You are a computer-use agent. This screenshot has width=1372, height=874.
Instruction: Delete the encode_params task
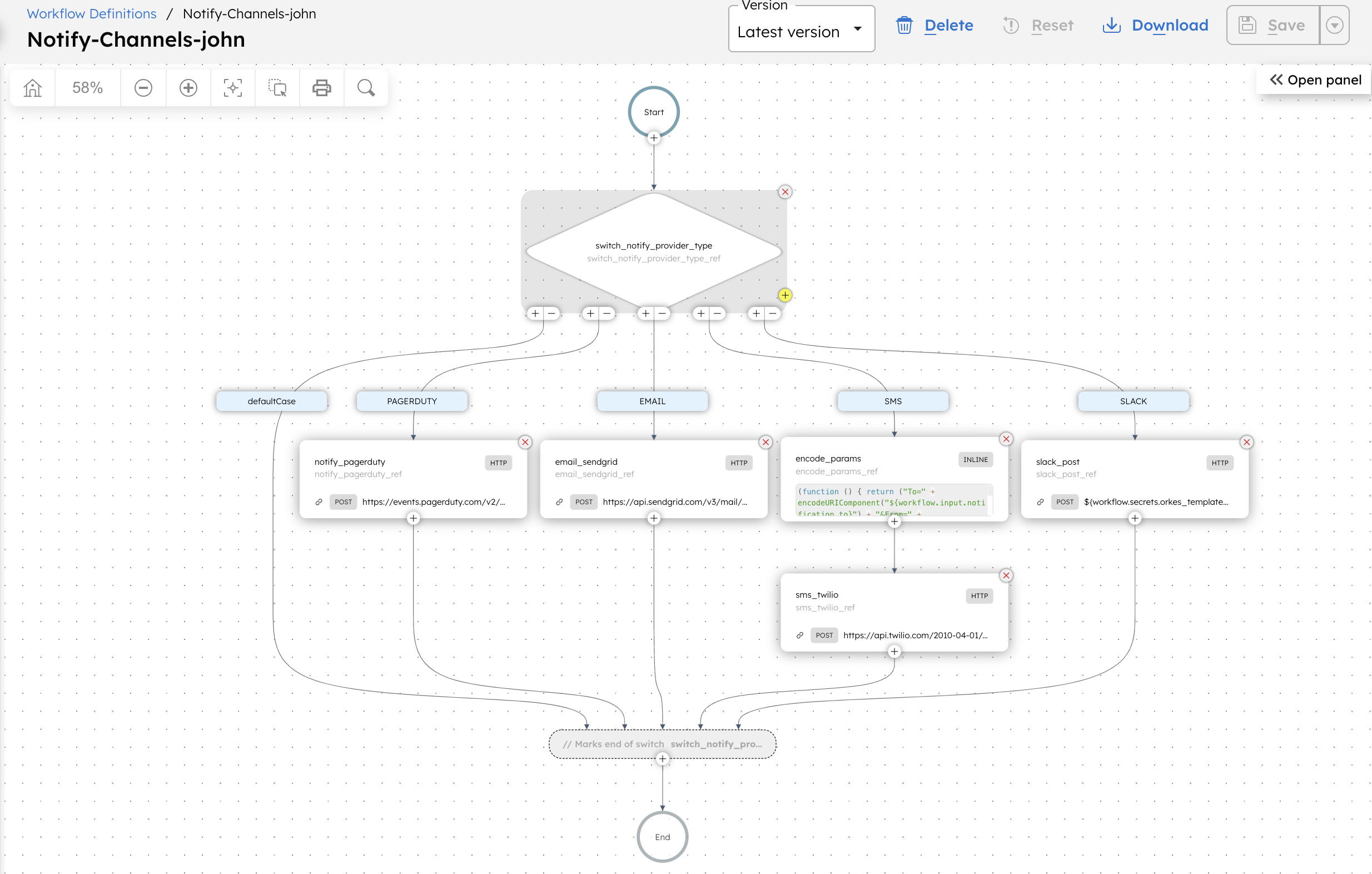[1006, 439]
